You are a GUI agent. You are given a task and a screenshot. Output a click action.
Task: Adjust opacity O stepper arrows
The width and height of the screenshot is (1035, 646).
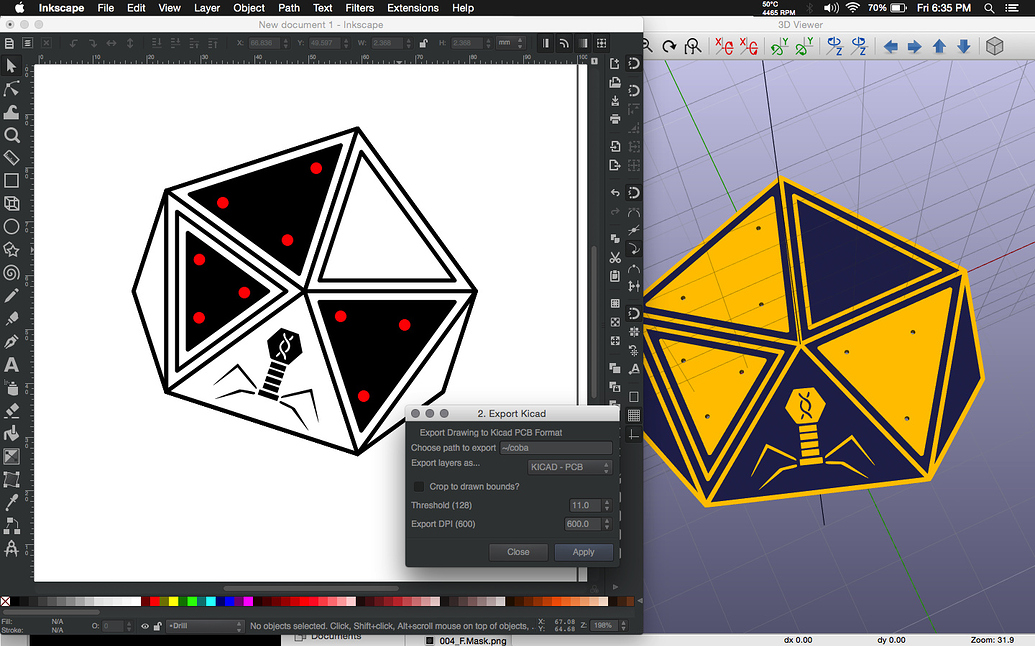(x=129, y=626)
